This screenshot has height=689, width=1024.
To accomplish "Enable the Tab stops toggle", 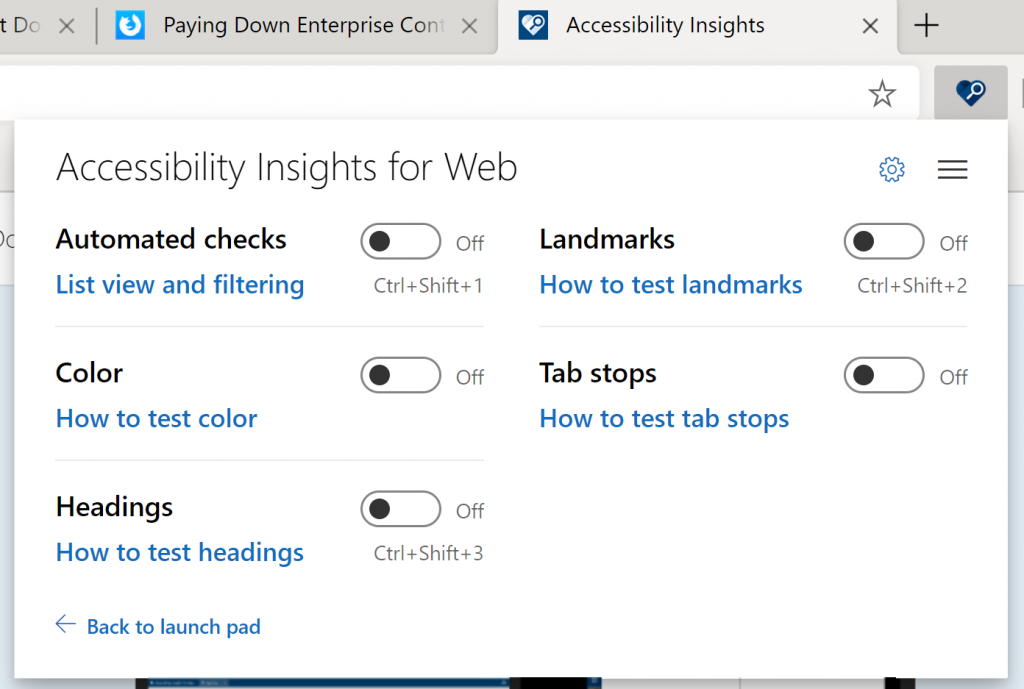I will [x=884, y=375].
